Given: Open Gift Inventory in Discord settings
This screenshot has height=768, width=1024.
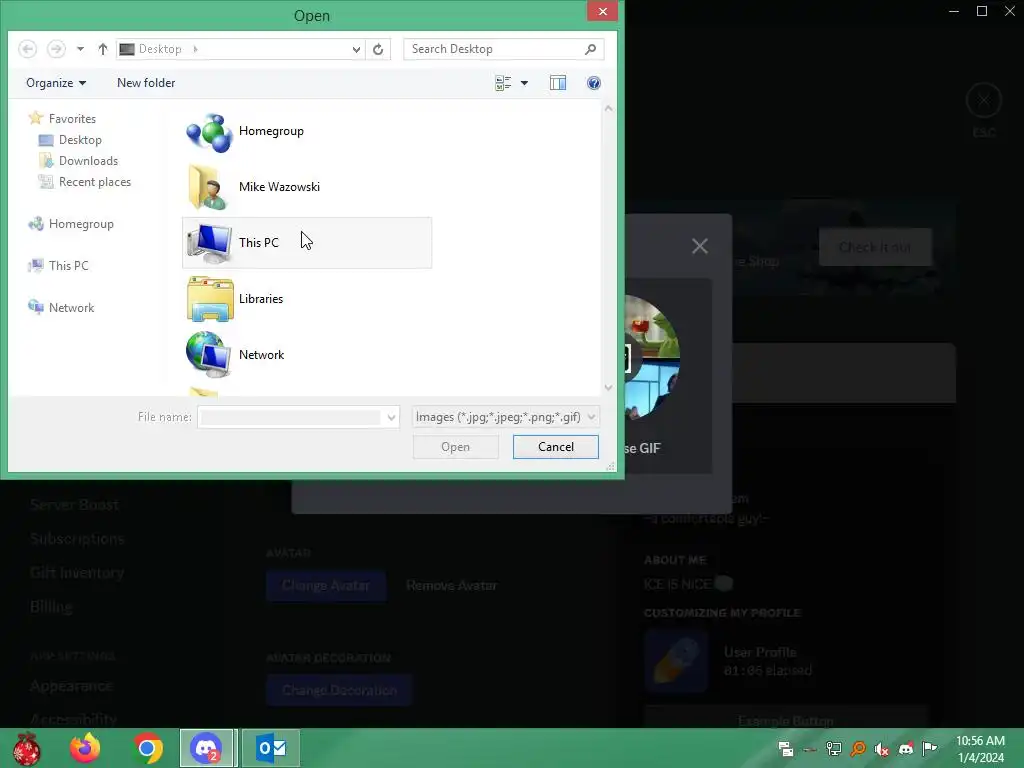Looking at the screenshot, I should click(77, 573).
